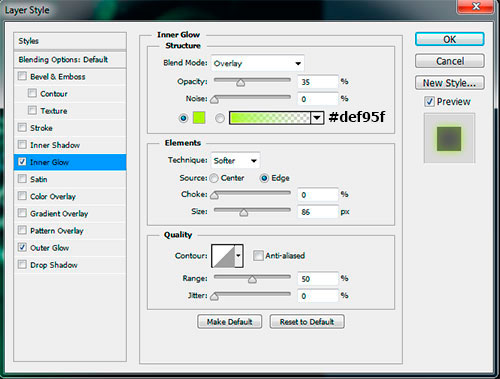Screen dimensions: 500x379
Task: Click the Range slider handle
Action: pos(252,279)
